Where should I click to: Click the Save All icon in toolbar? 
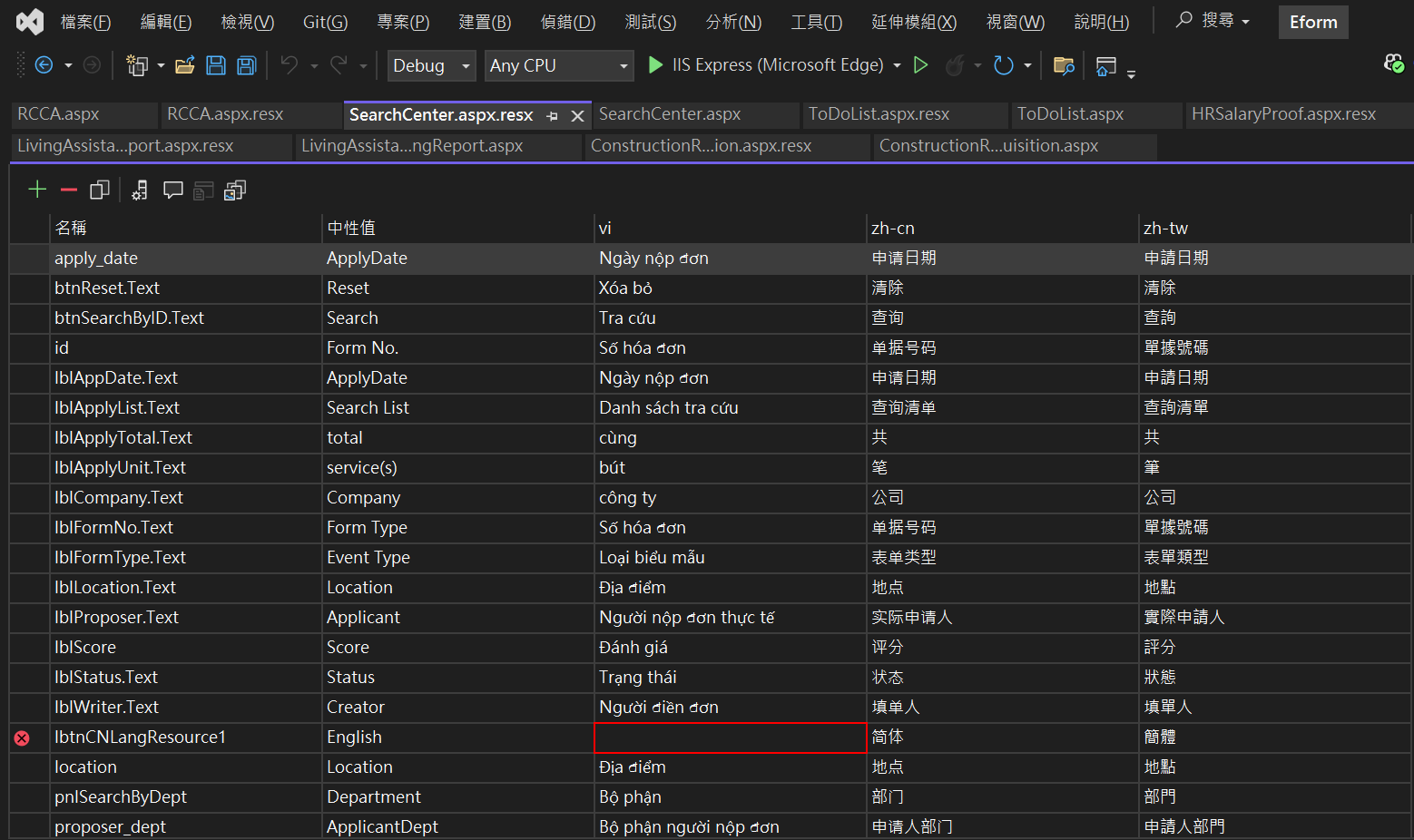tap(246, 65)
